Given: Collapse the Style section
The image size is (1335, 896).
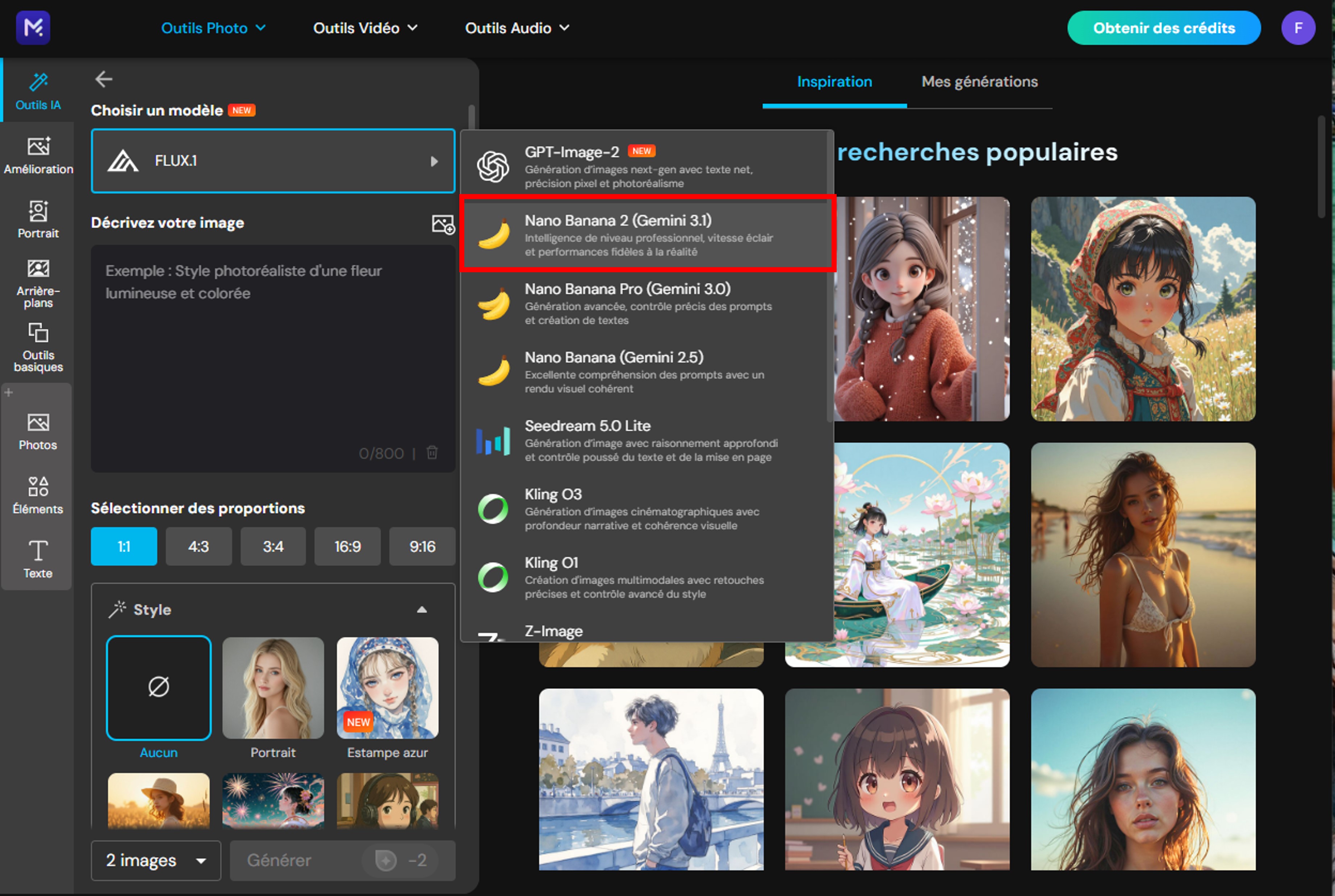Looking at the screenshot, I should click(422, 609).
